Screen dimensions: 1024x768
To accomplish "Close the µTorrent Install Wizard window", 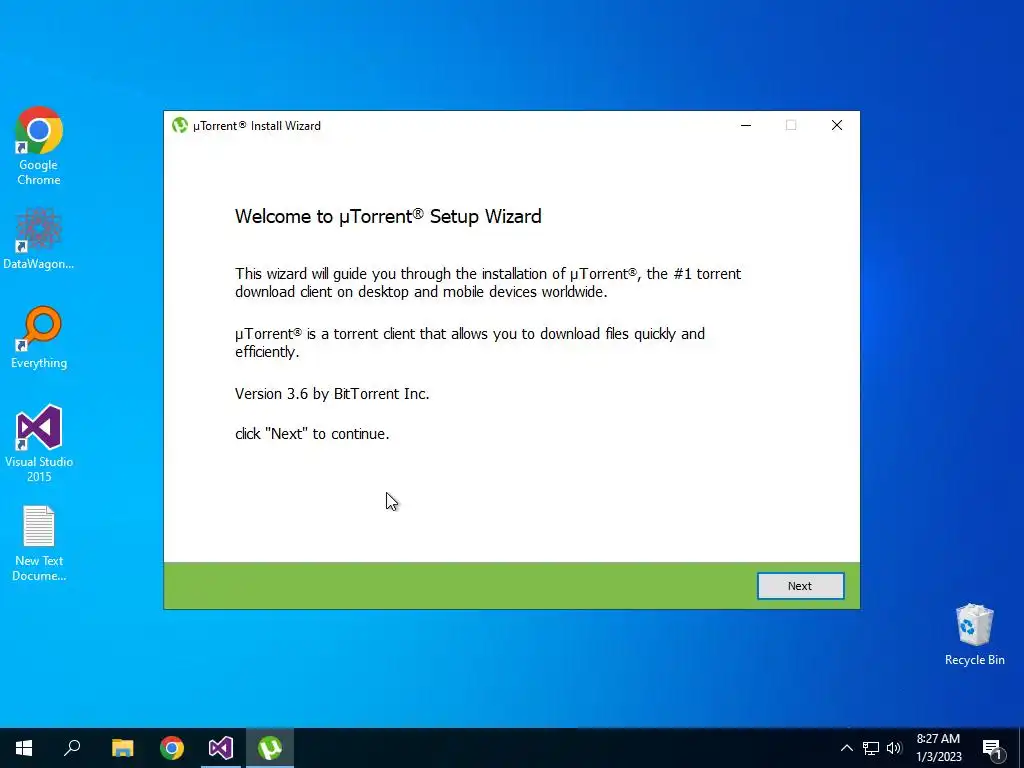I will (837, 125).
